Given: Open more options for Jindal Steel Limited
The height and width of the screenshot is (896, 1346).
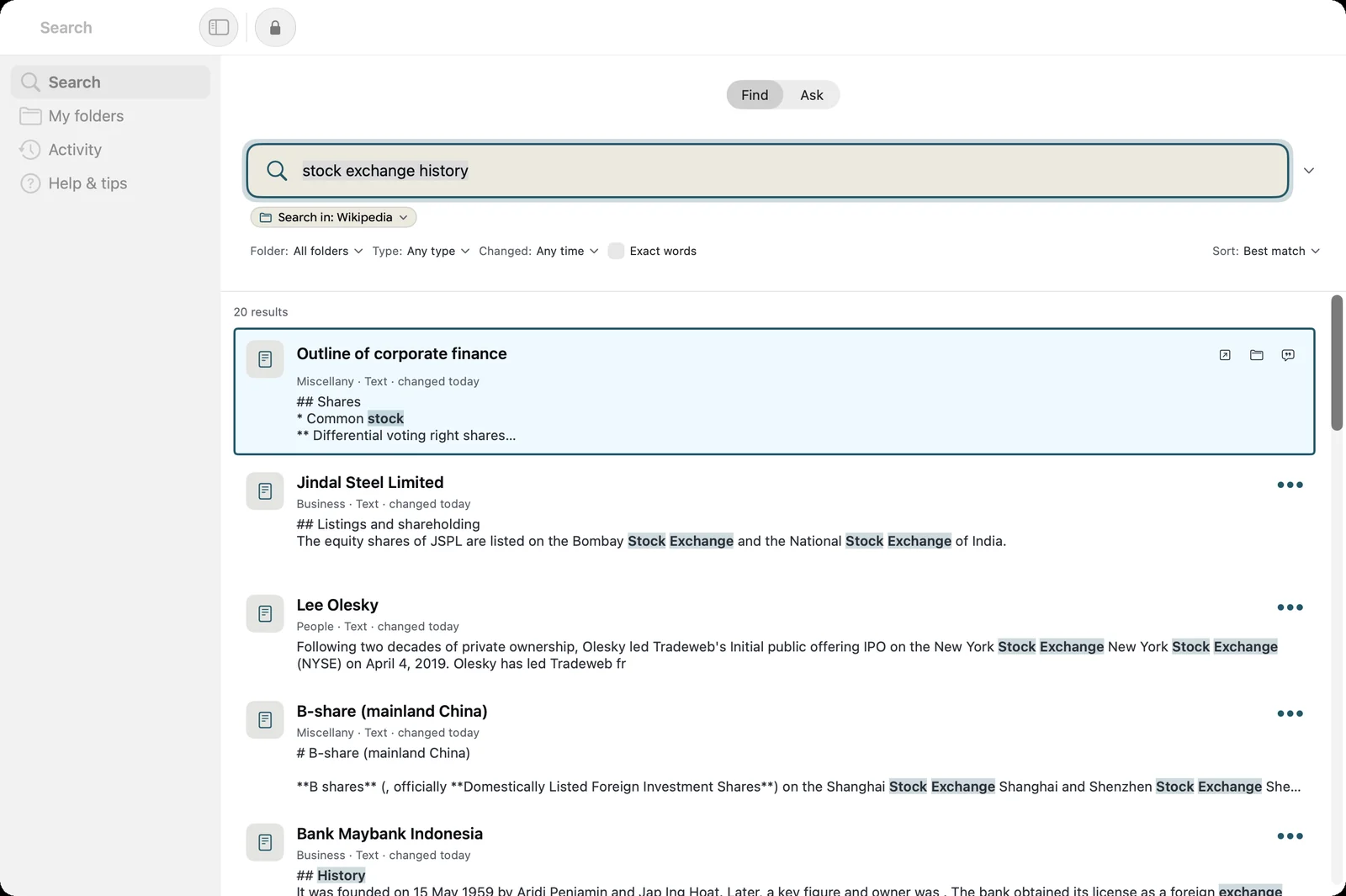Looking at the screenshot, I should click(1290, 485).
